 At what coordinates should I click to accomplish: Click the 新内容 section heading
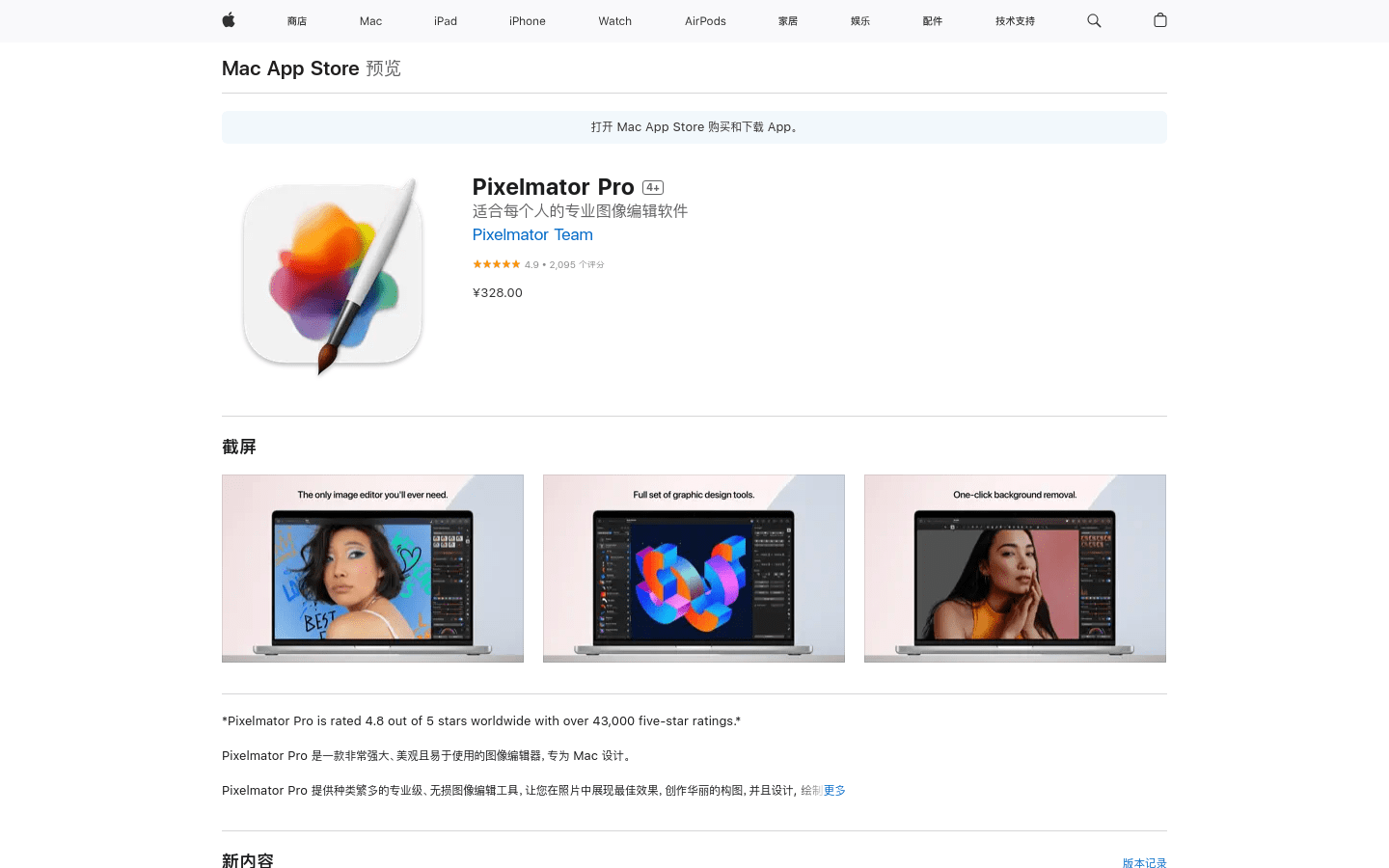248,861
